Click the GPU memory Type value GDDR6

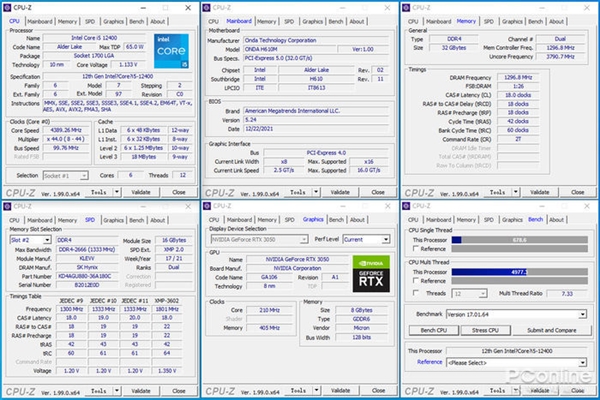[x=362, y=319]
